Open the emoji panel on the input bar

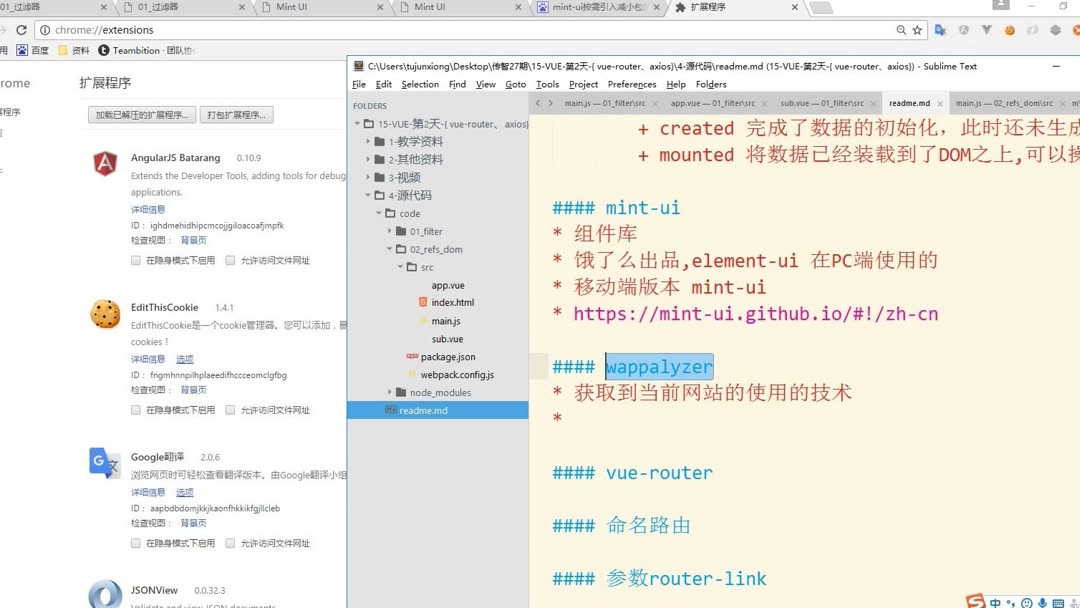click(1026, 602)
